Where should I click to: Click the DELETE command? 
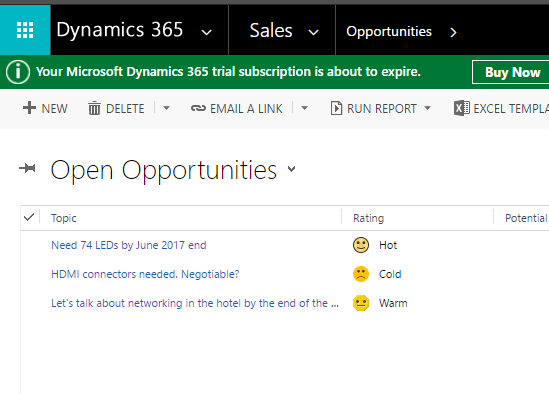pyautogui.click(x=116, y=108)
